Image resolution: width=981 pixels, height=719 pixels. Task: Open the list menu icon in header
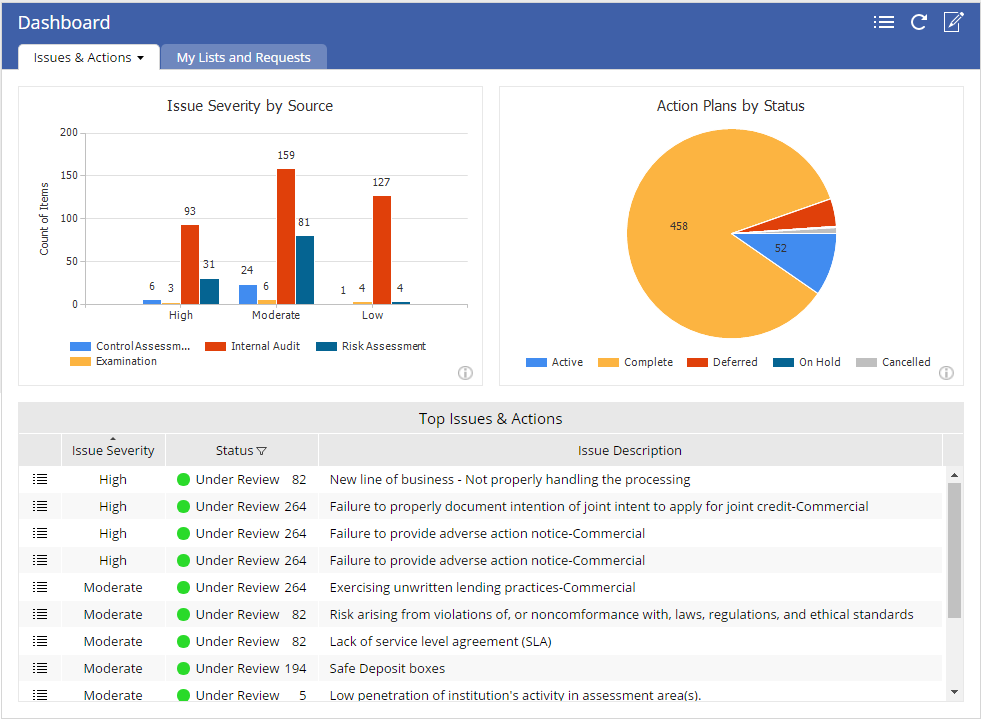click(883, 22)
